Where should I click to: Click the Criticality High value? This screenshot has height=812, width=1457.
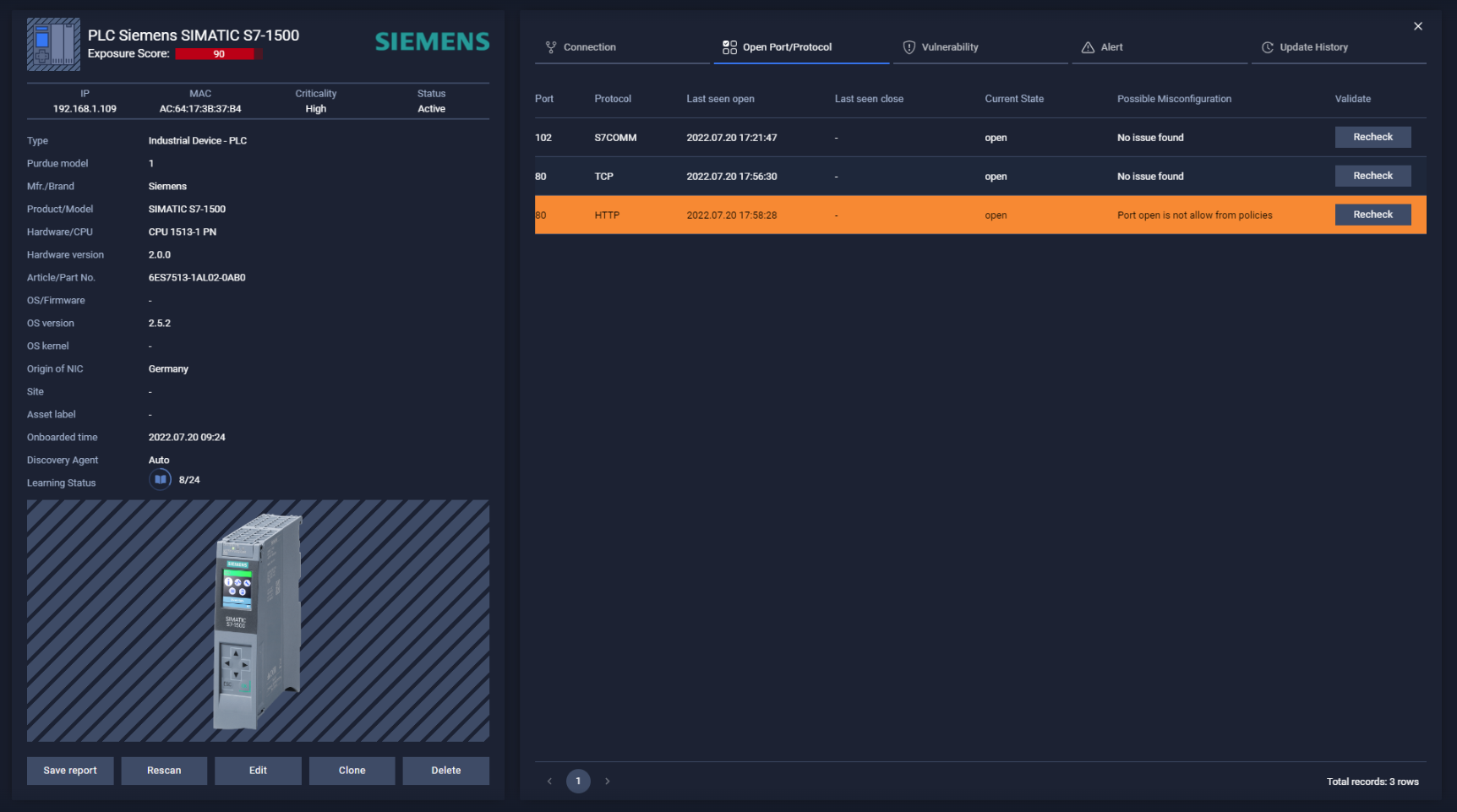pos(315,109)
